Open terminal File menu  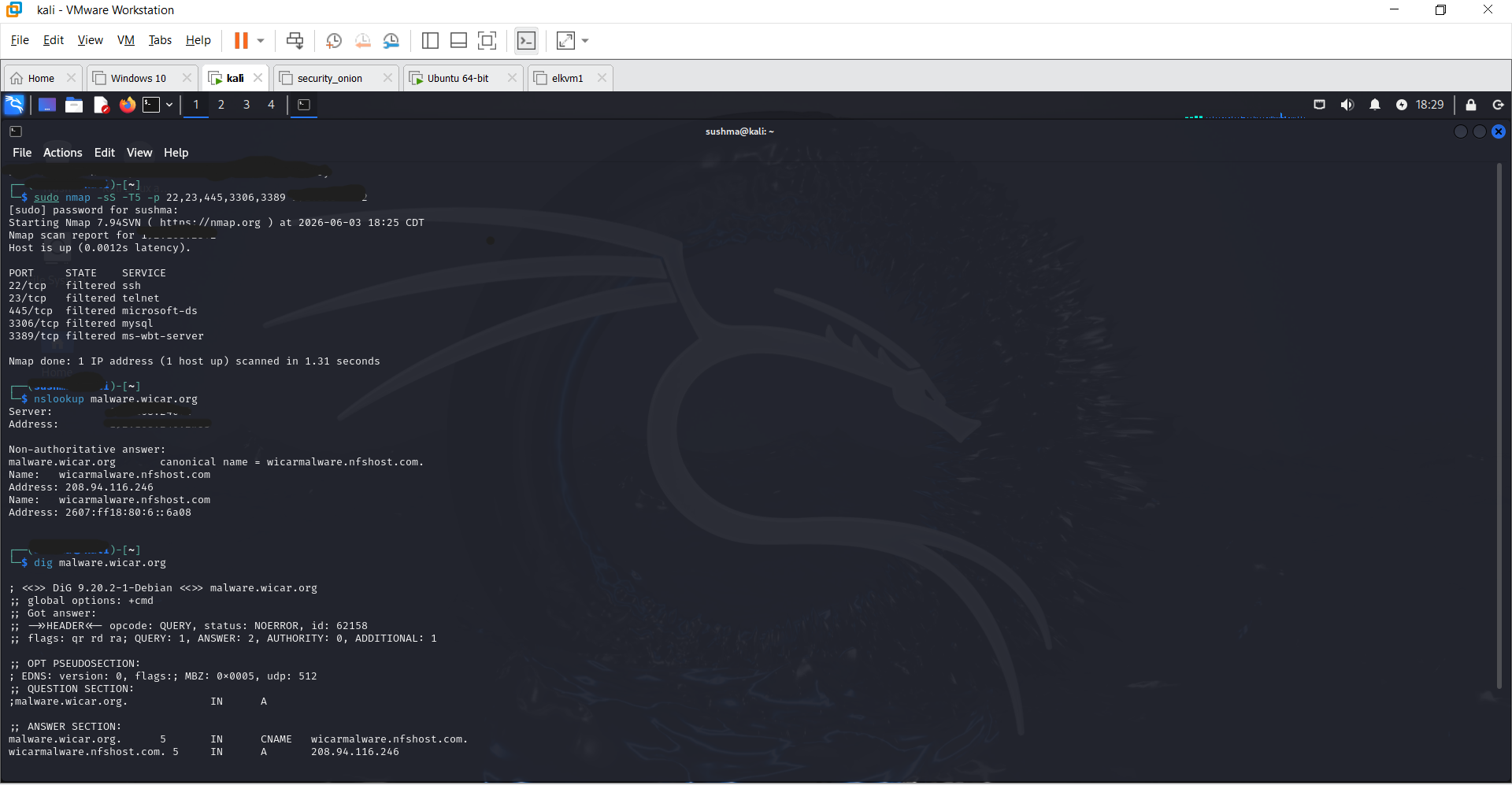[x=22, y=153]
